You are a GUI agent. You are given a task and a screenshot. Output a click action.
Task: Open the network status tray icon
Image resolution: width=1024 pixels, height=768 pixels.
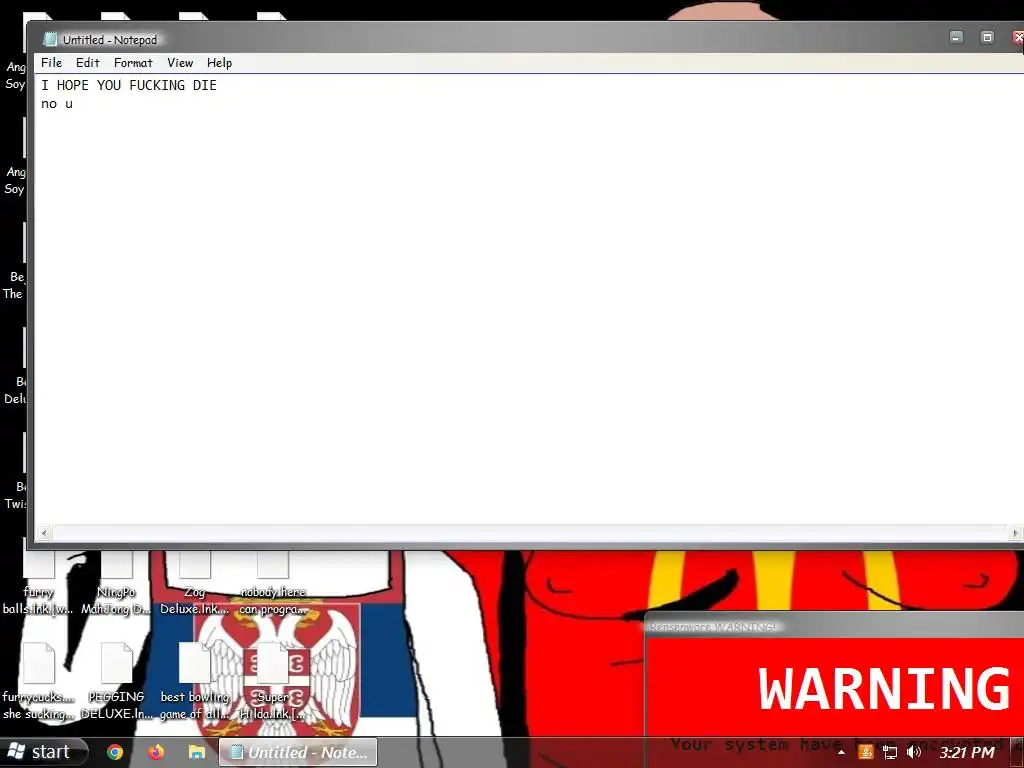click(x=889, y=752)
